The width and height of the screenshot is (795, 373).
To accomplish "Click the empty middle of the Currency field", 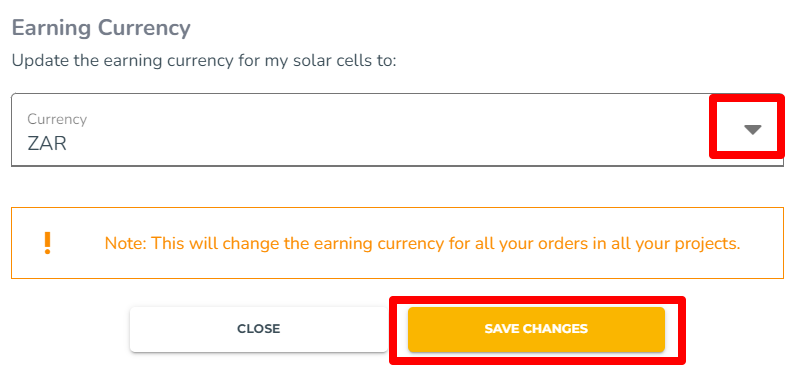I will coord(397,130).
